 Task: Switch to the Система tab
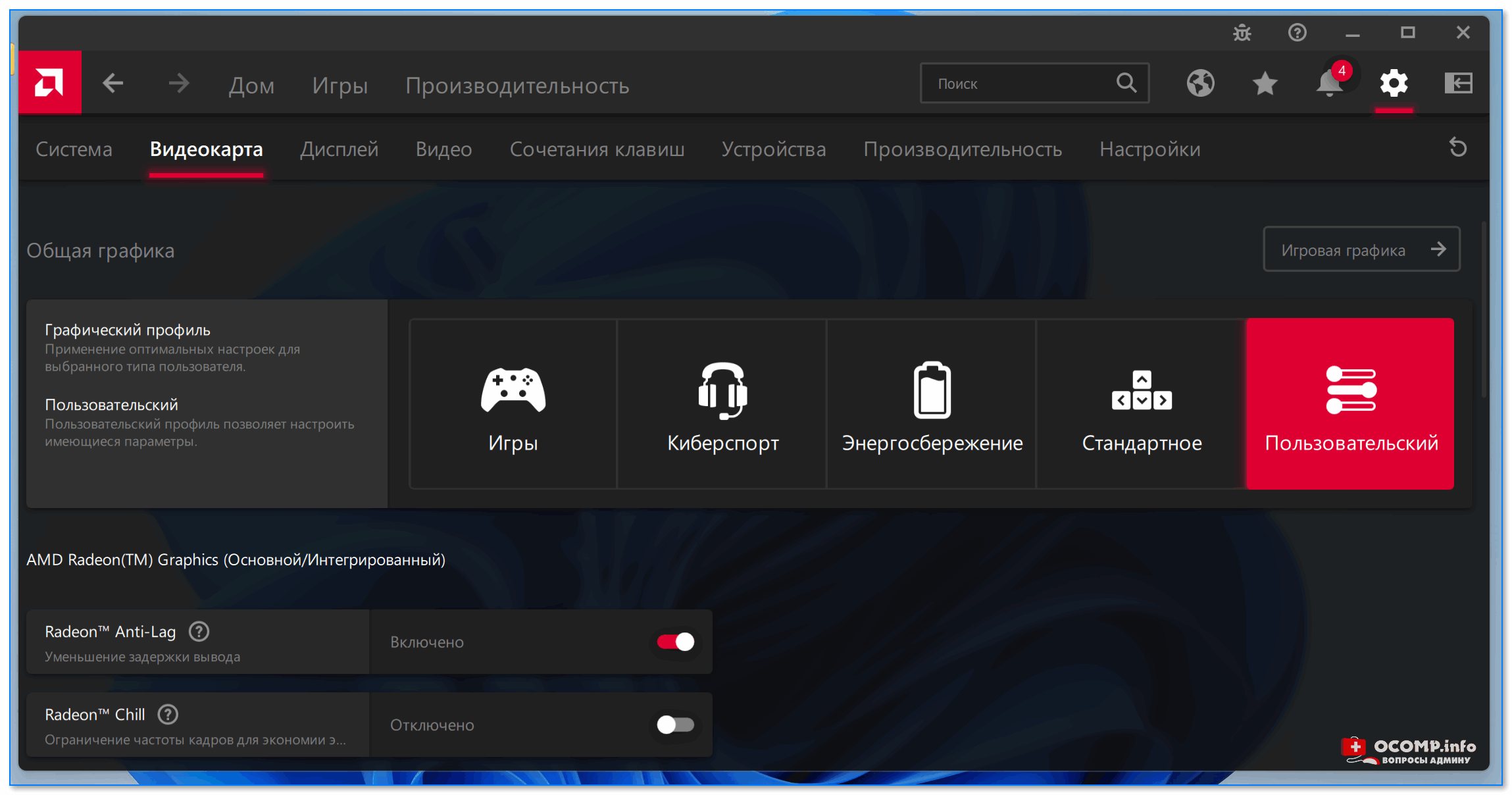[74, 149]
